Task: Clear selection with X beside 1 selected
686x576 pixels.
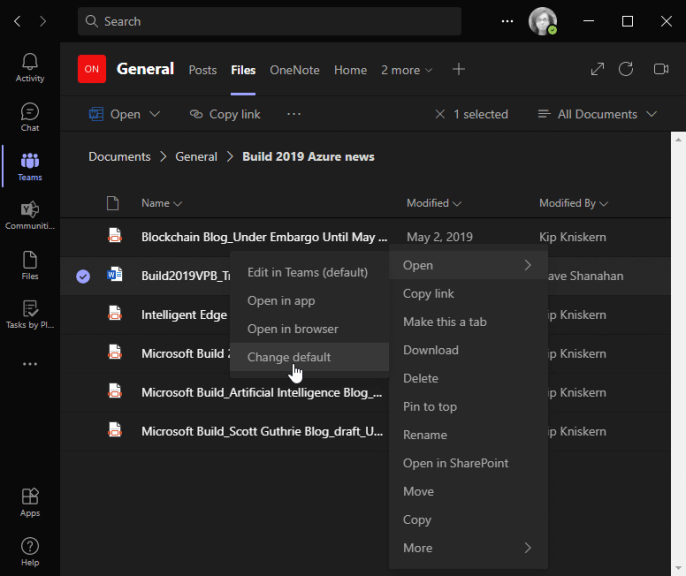Action: 440,114
